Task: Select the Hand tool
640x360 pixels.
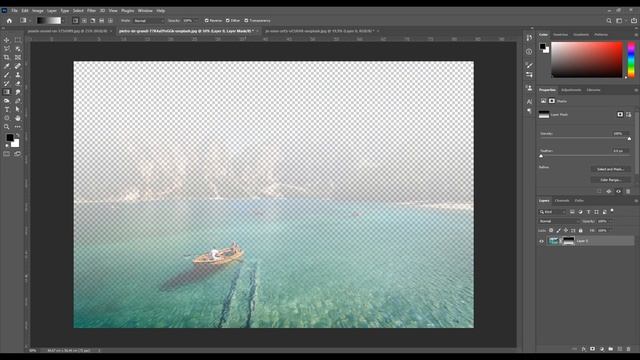Action: click(18, 118)
